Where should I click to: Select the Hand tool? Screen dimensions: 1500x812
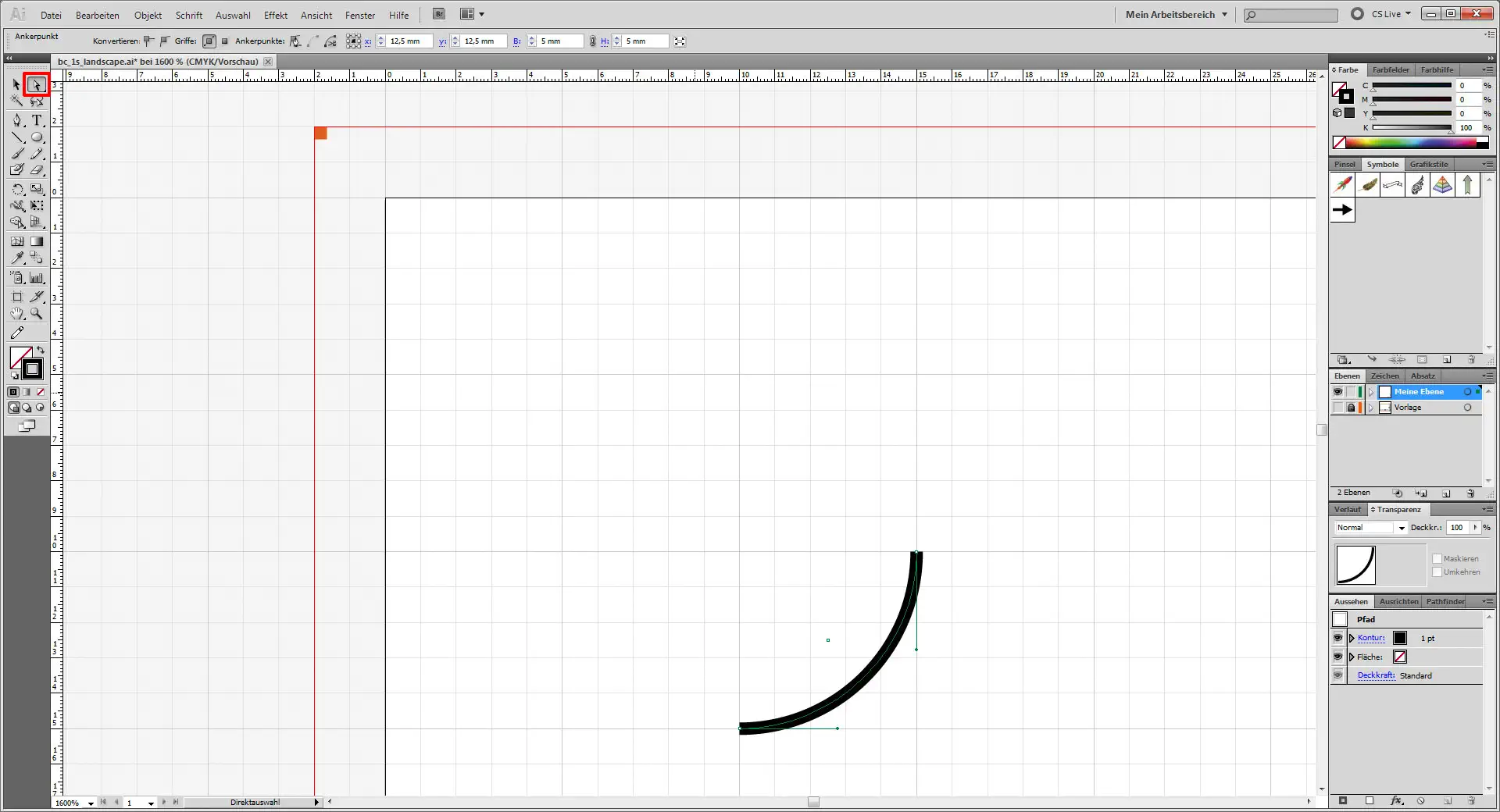click(x=17, y=314)
